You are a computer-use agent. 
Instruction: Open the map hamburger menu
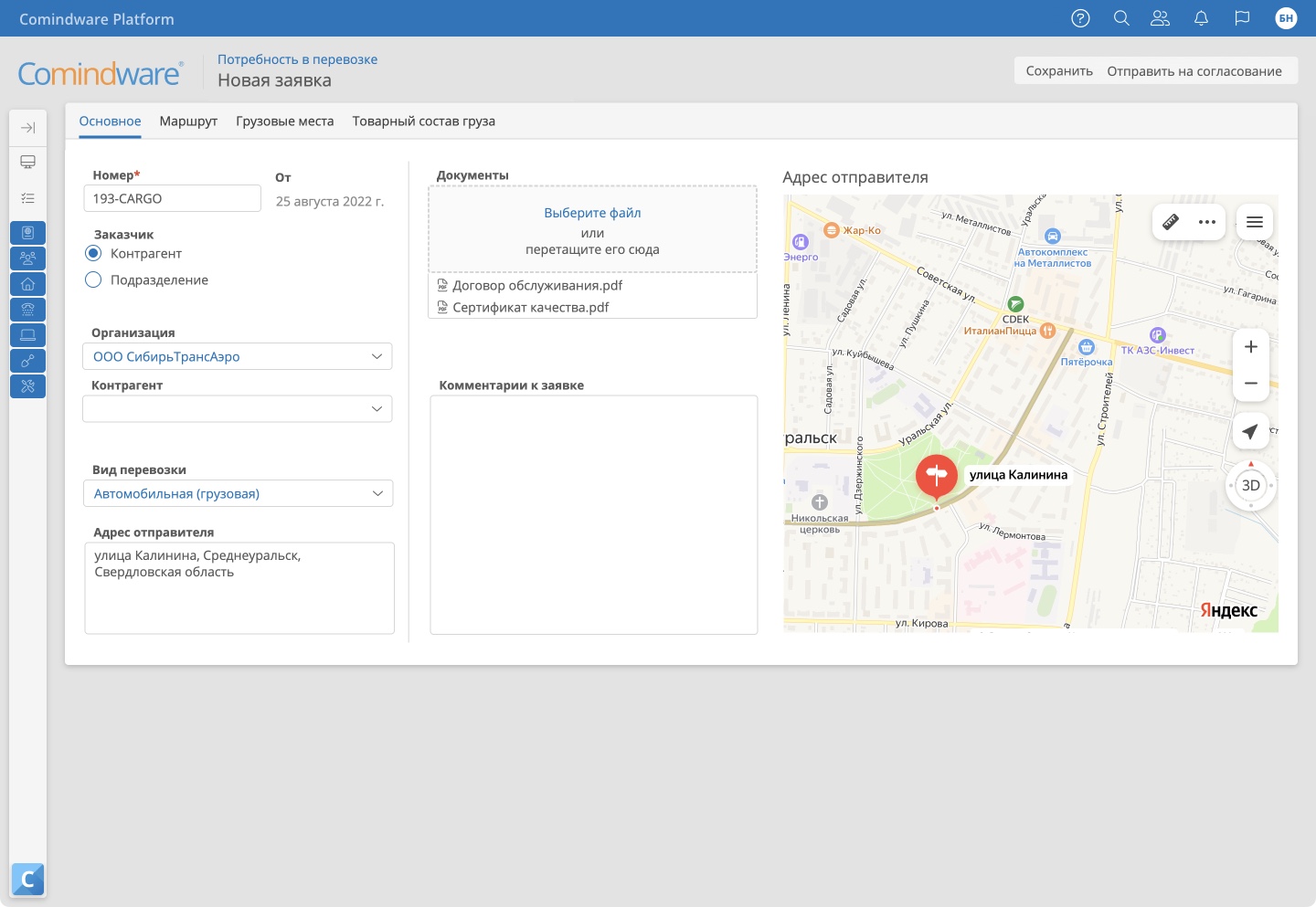1255,222
